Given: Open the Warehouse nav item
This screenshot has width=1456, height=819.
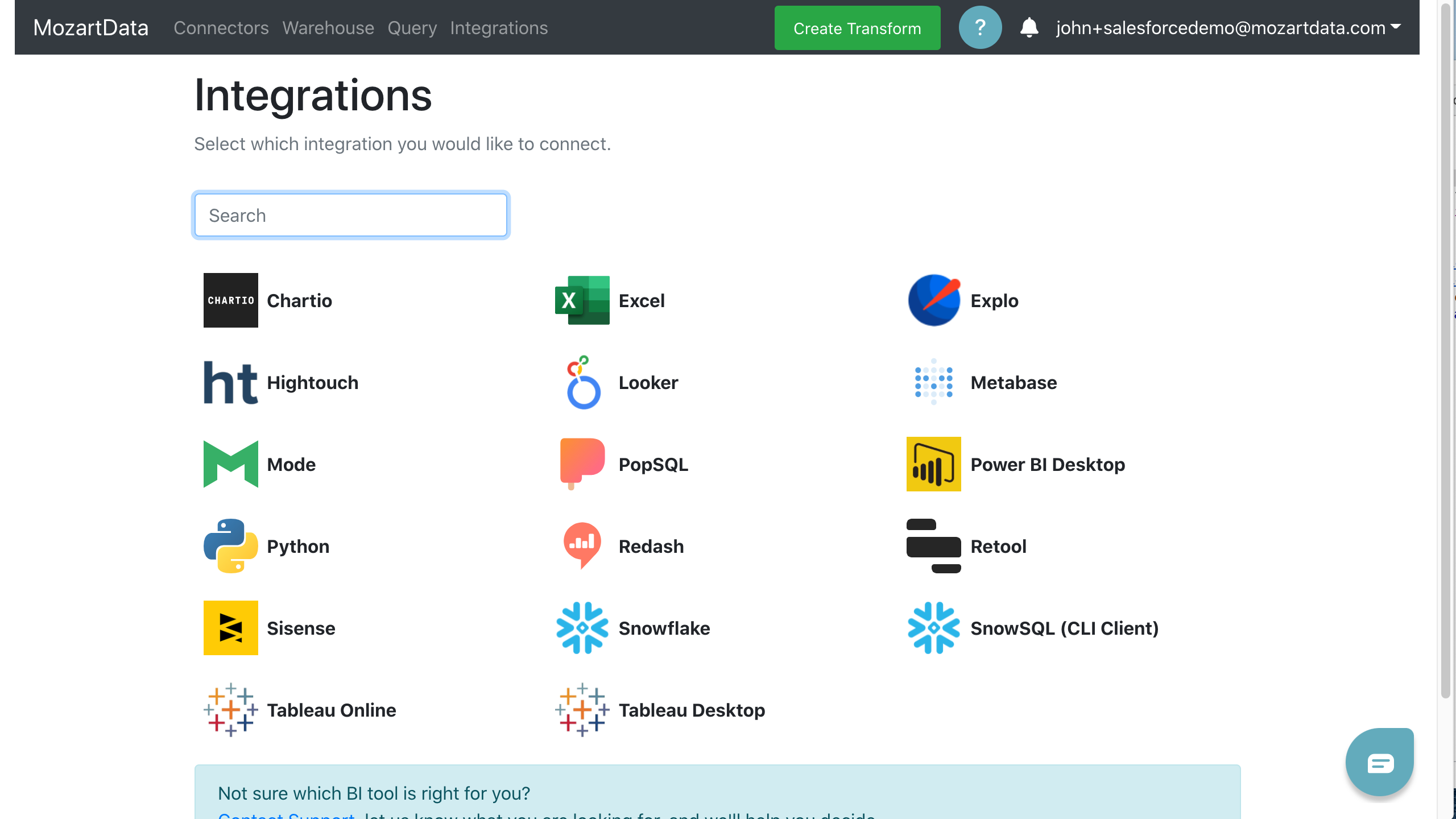Looking at the screenshot, I should coord(328,28).
